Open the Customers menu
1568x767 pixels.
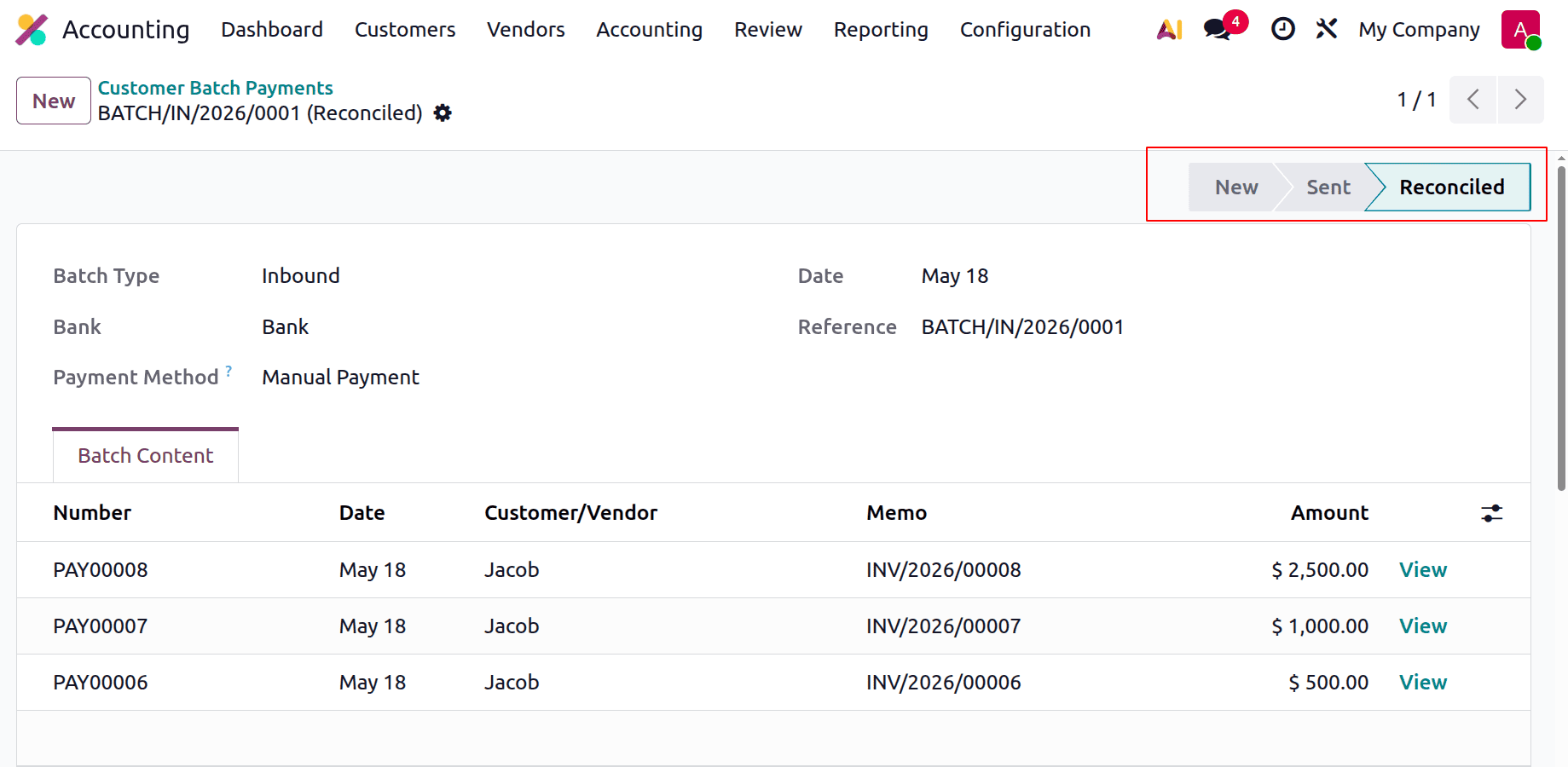point(405,30)
